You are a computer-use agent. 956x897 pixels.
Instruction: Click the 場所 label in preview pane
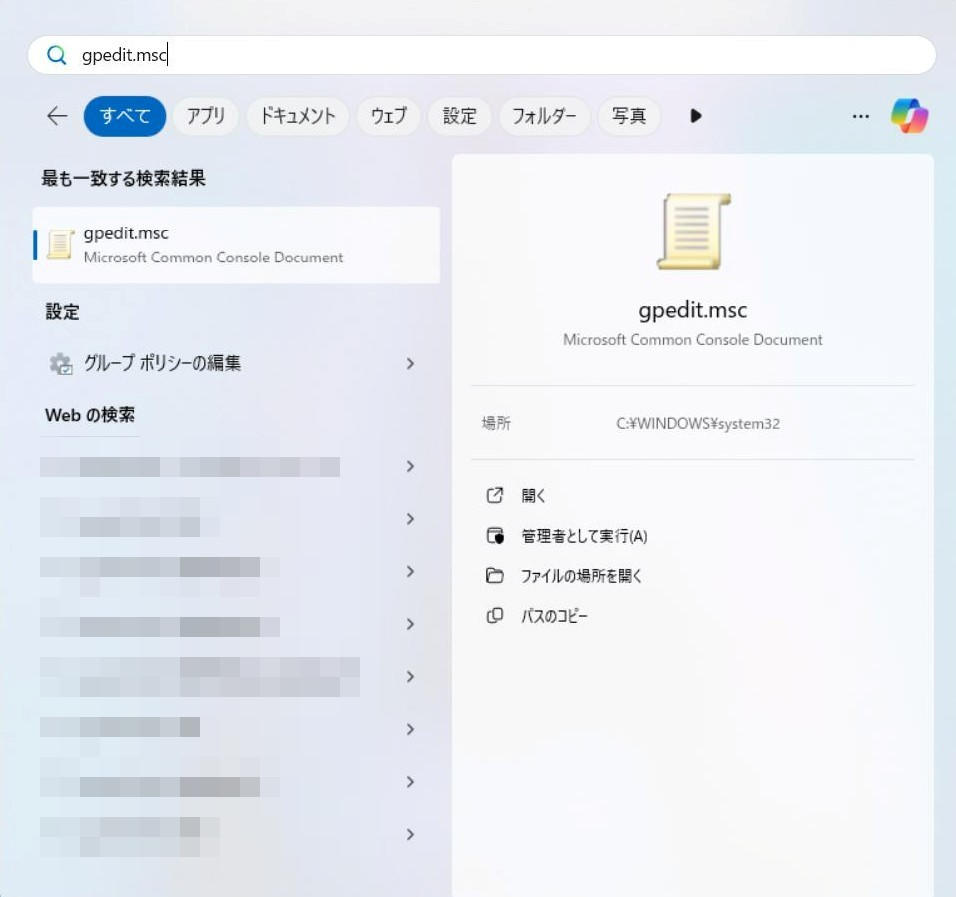(x=496, y=424)
